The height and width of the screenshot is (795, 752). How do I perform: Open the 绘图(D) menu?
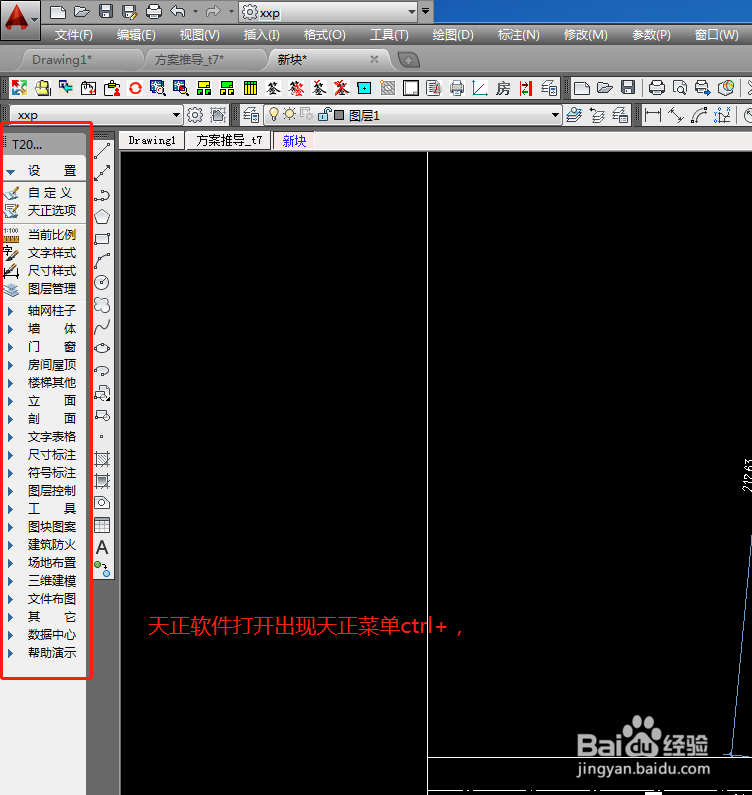[453, 35]
